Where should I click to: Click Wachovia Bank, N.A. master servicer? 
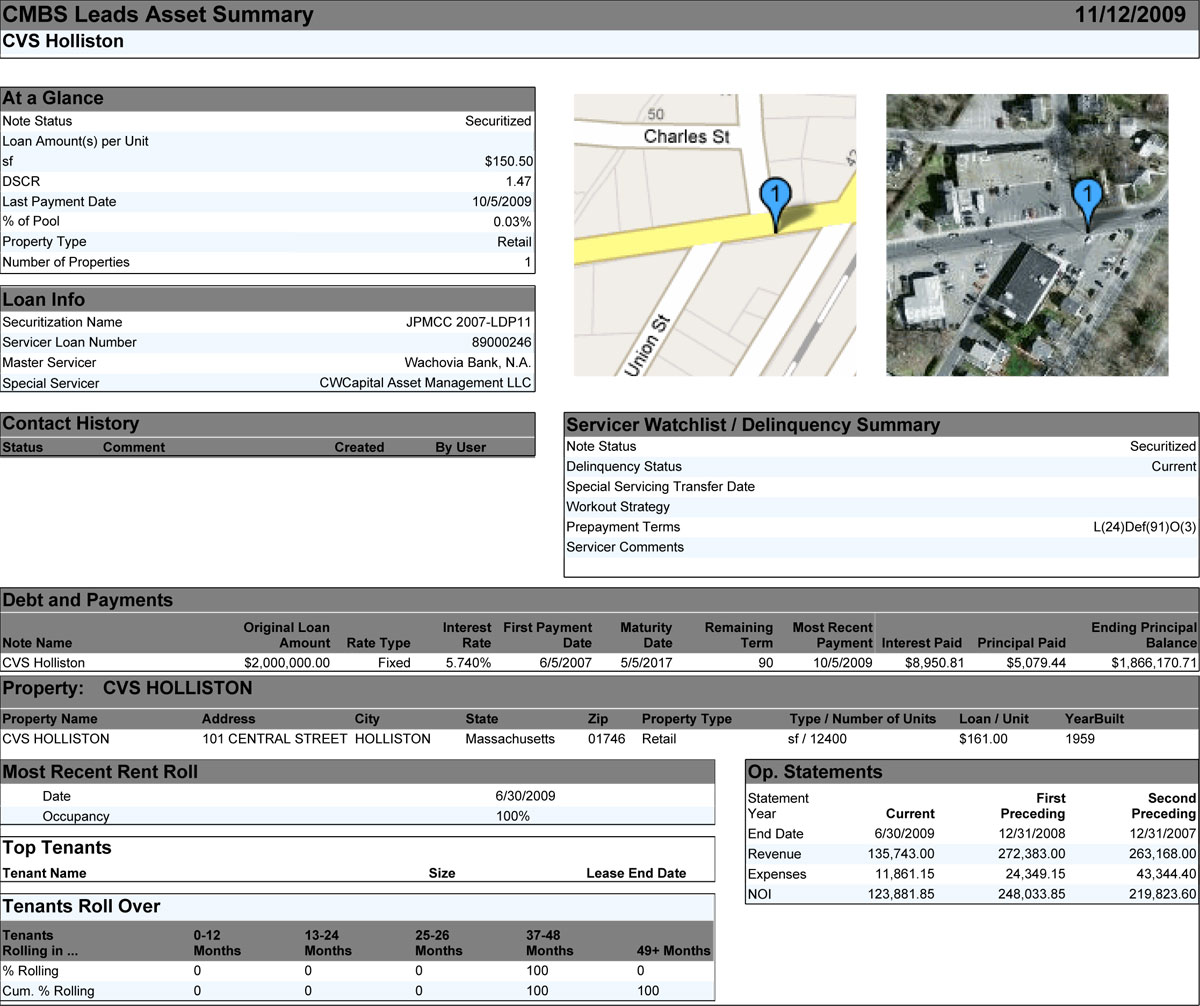pos(468,362)
